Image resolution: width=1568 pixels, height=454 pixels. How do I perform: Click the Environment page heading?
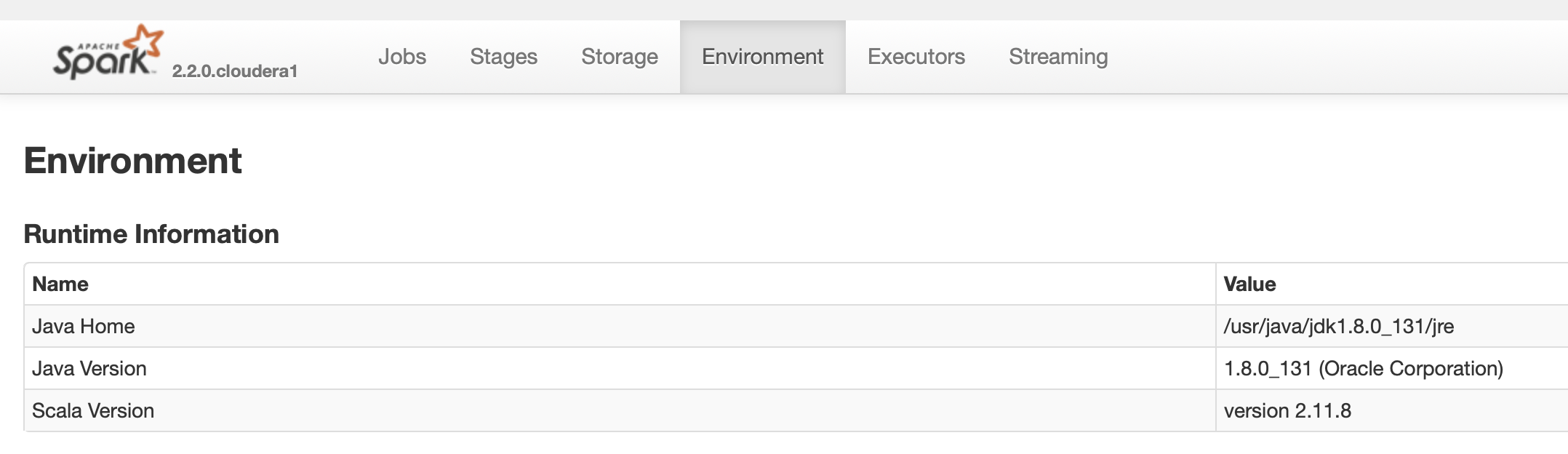[x=132, y=162]
